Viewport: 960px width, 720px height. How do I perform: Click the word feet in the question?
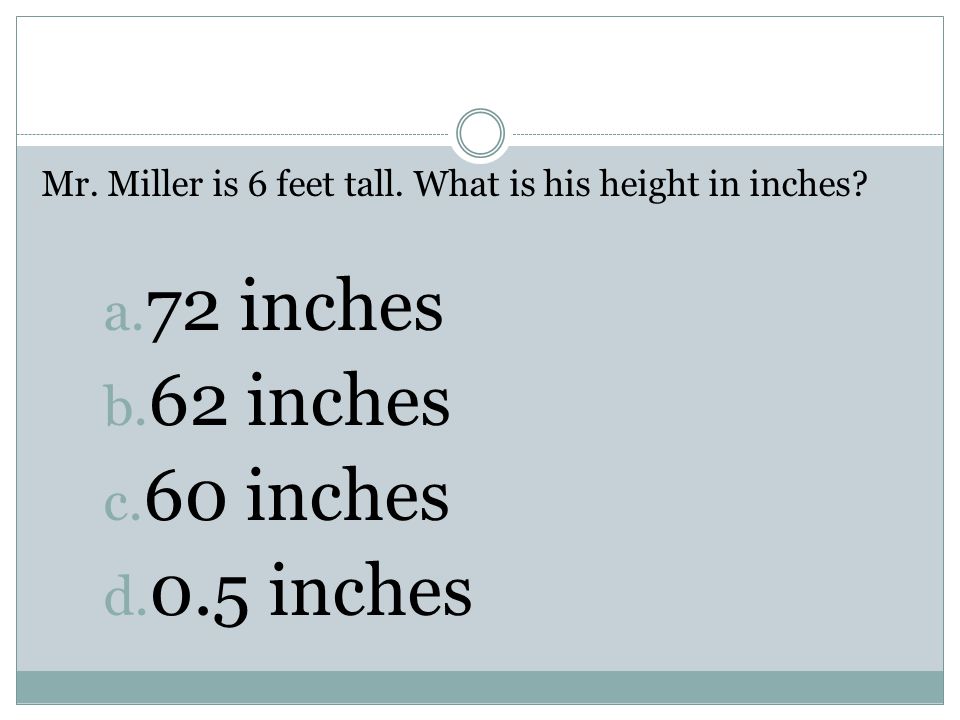pyautogui.click(x=306, y=183)
